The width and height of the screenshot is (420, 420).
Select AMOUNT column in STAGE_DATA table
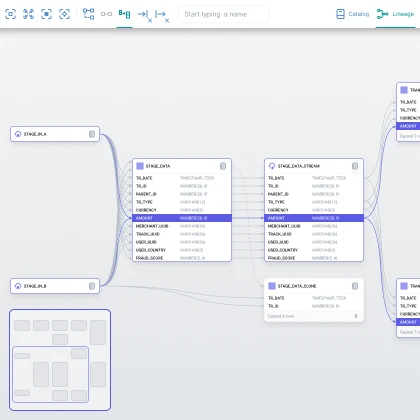click(182, 218)
